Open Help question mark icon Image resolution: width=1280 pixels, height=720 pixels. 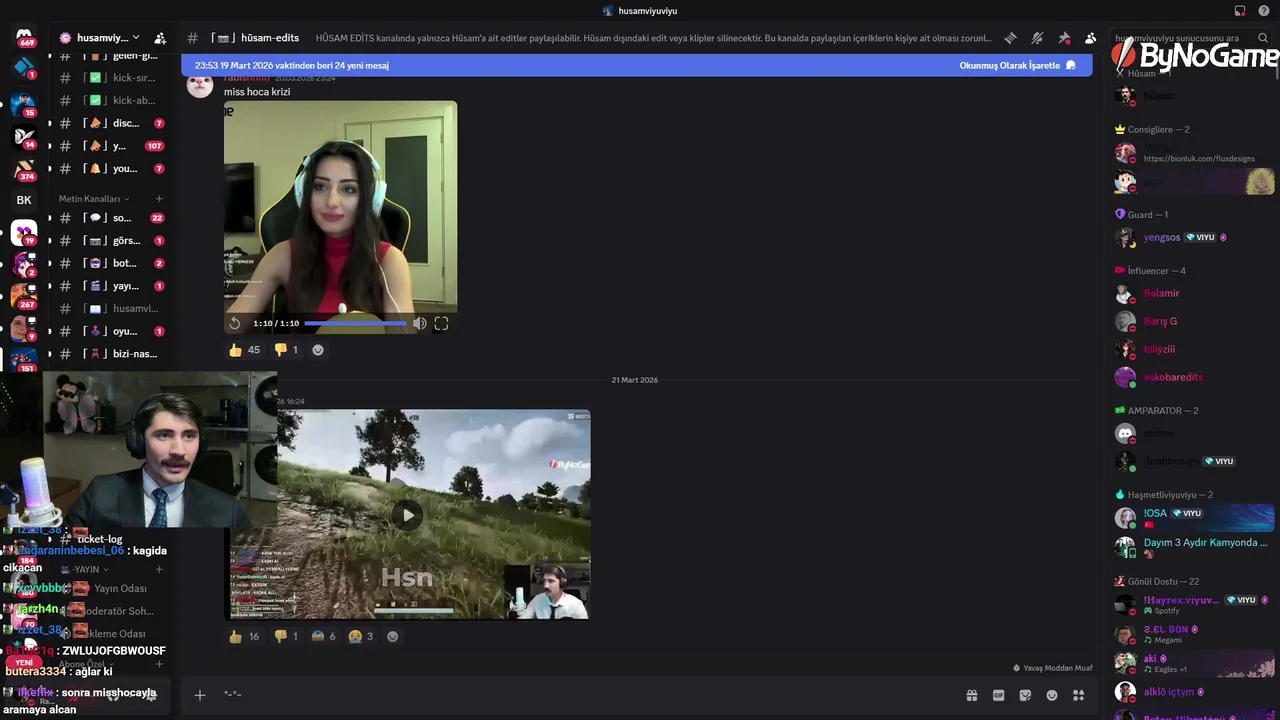1264,11
